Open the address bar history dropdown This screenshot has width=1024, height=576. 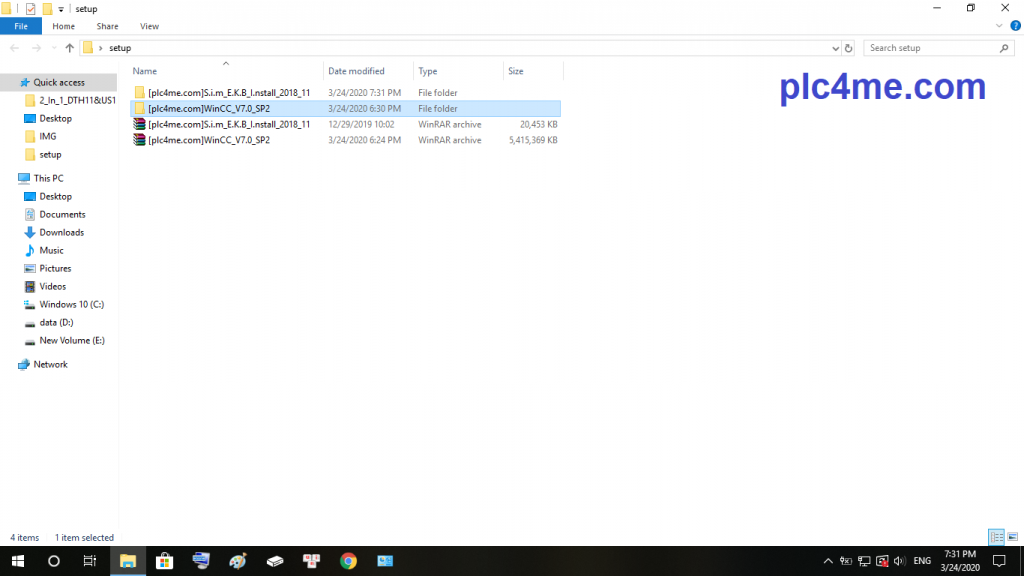point(836,48)
